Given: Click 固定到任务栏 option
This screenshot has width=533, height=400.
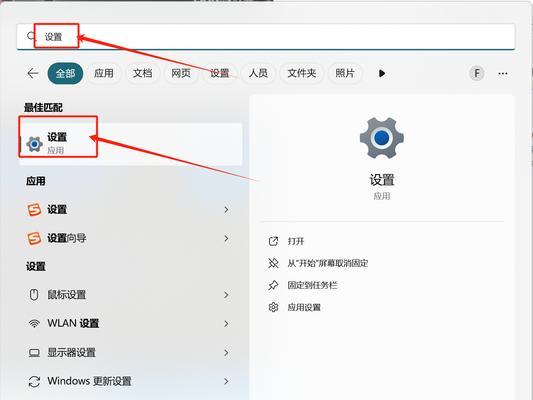Looking at the screenshot, I should (x=312, y=285).
